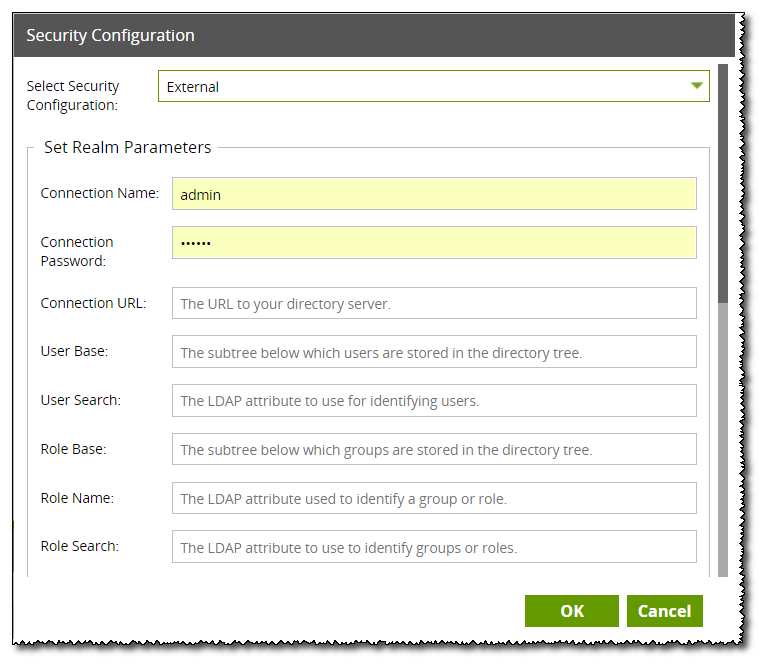Focus the Role Base text field
Screen dimensions: 764x664
[434, 449]
